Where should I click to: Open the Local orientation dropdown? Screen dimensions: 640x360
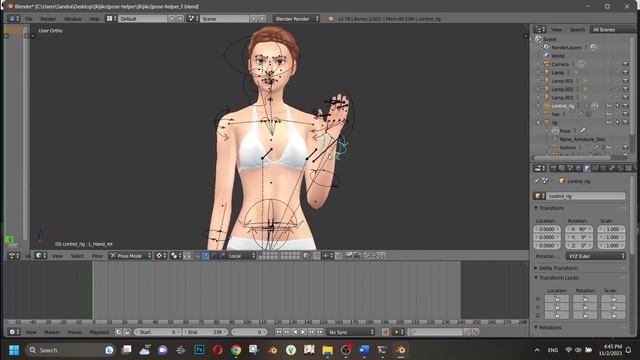point(241,256)
